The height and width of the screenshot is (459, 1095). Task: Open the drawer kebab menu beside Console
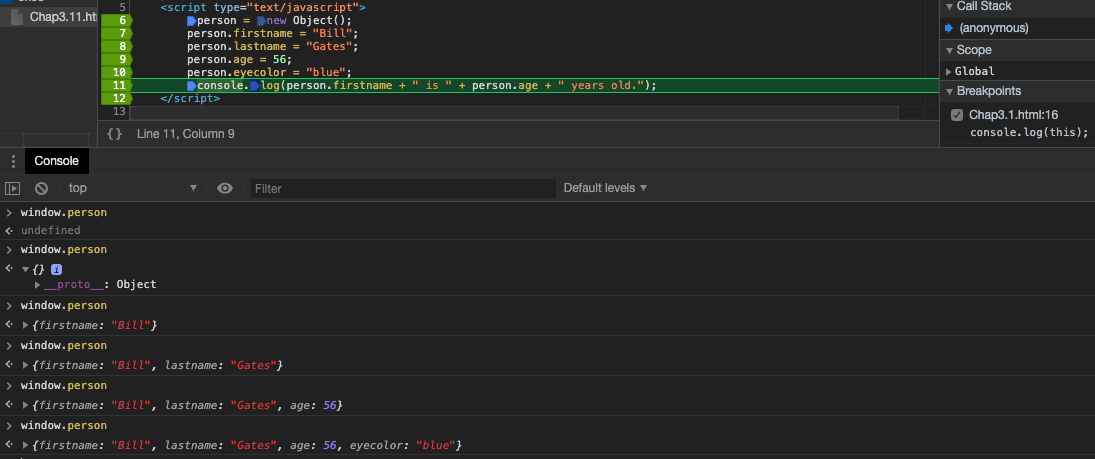13,161
